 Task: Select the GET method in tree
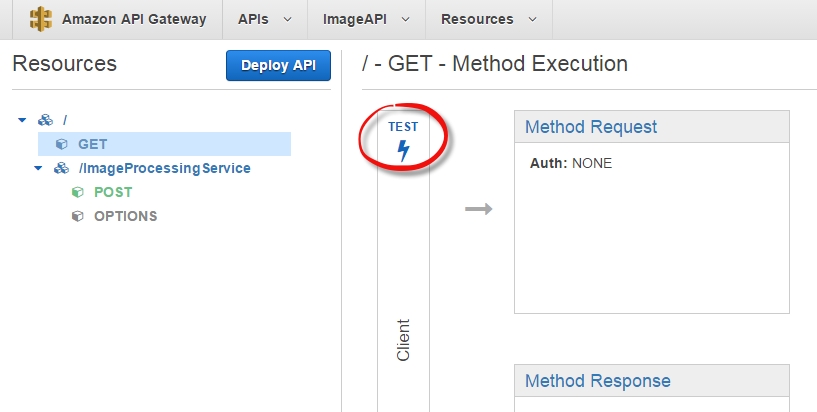(x=92, y=144)
